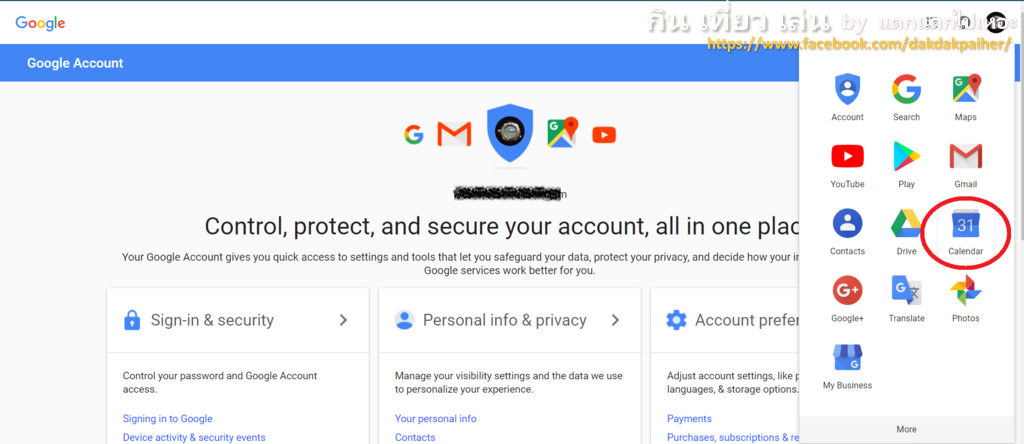1024x444 pixels.
Task: Open Gmail in the apps panel
Action: 965,165
